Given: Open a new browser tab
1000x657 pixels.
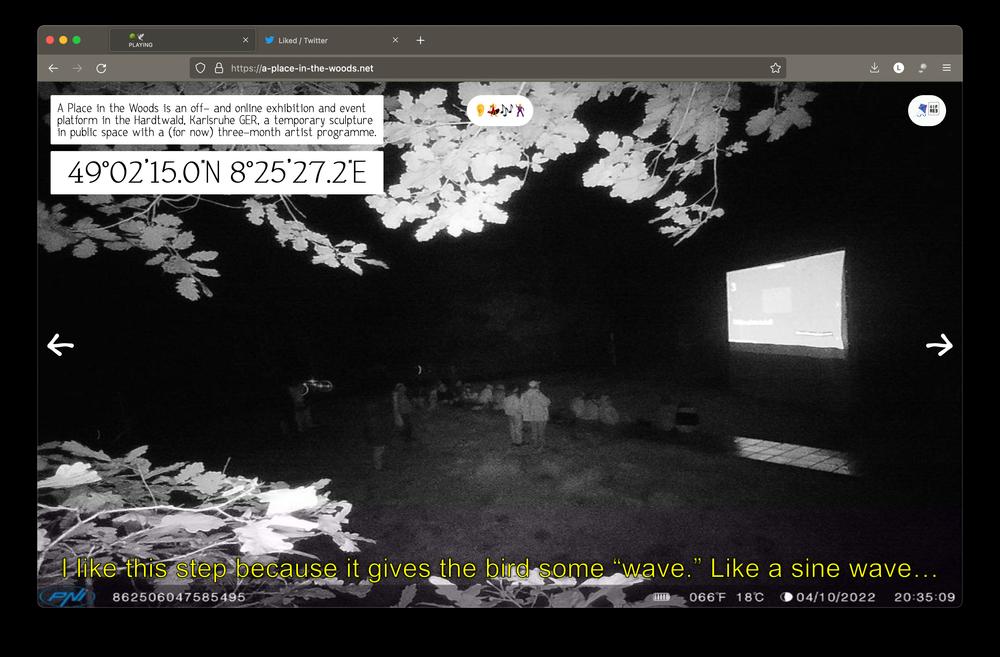Looking at the screenshot, I should point(420,40).
